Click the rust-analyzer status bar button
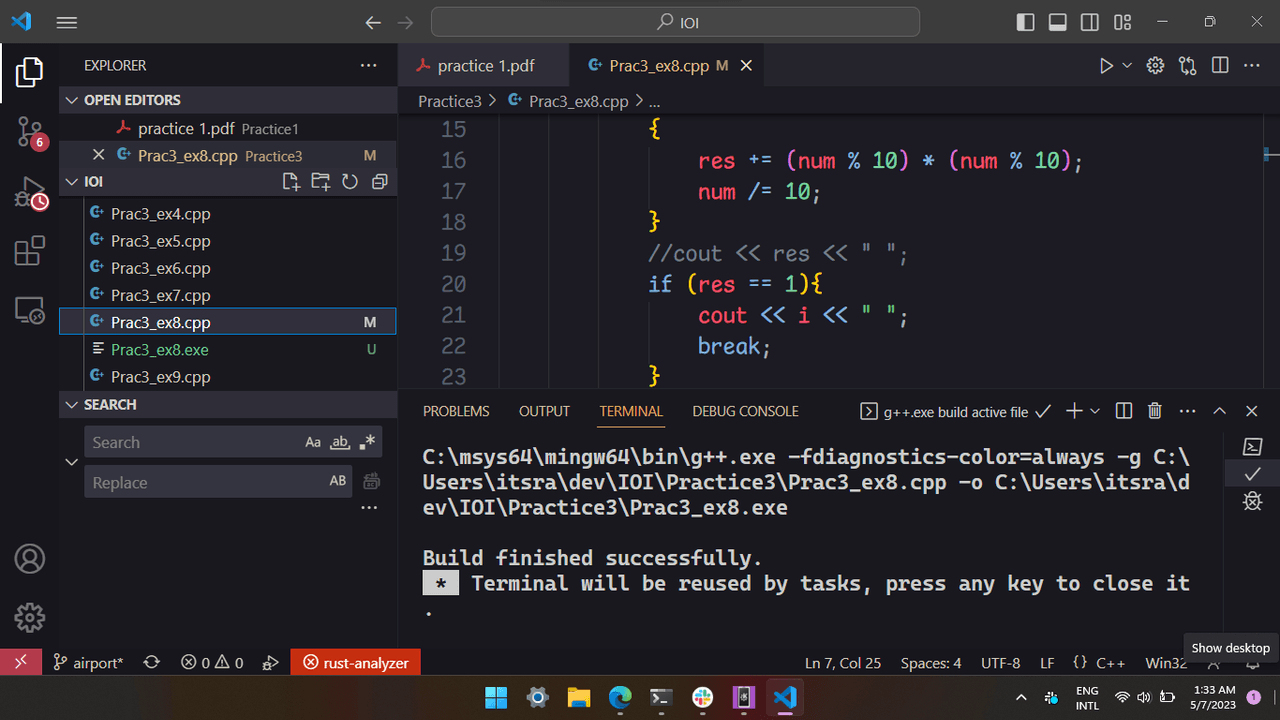 [355, 663]
